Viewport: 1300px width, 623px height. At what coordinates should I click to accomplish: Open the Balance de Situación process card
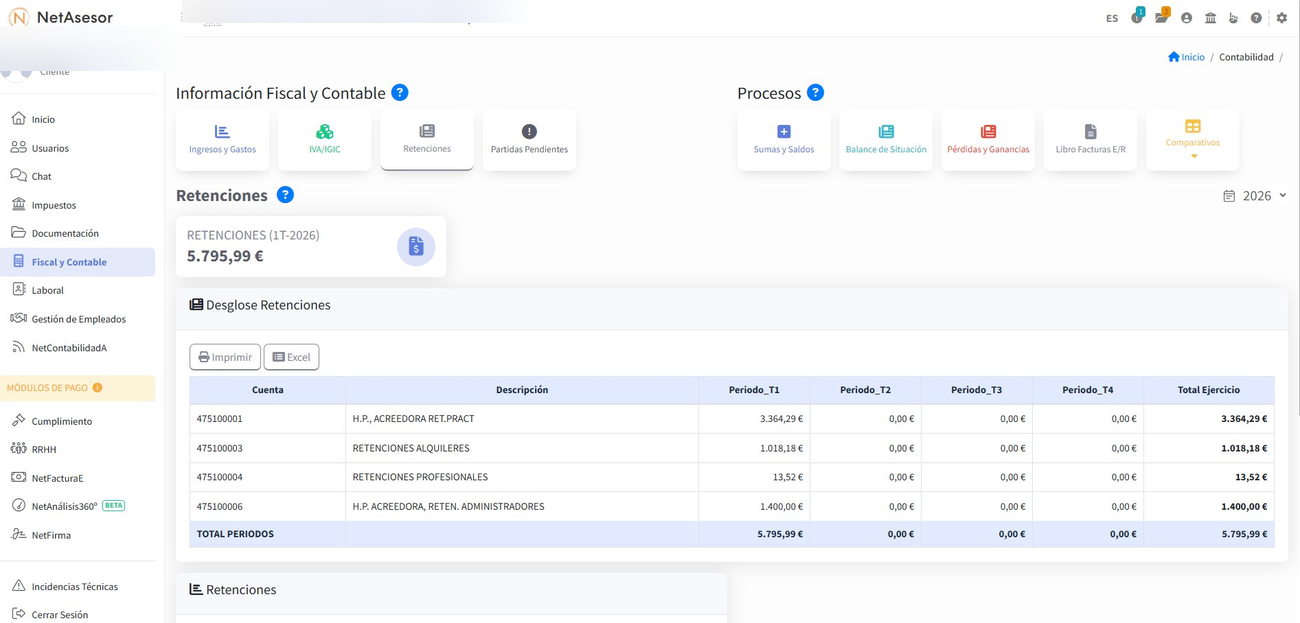(885, 140)
